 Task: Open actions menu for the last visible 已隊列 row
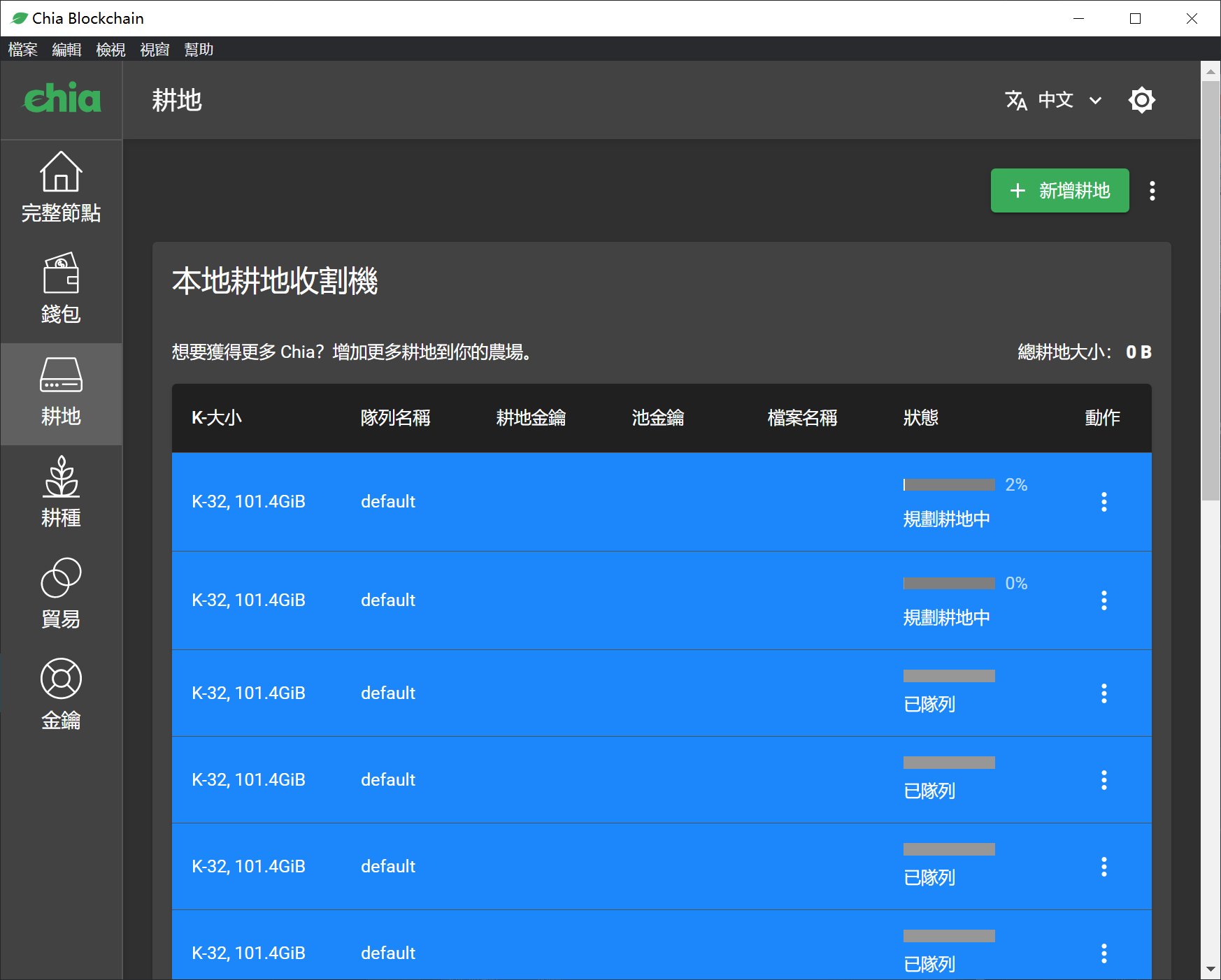point(1104,953)
